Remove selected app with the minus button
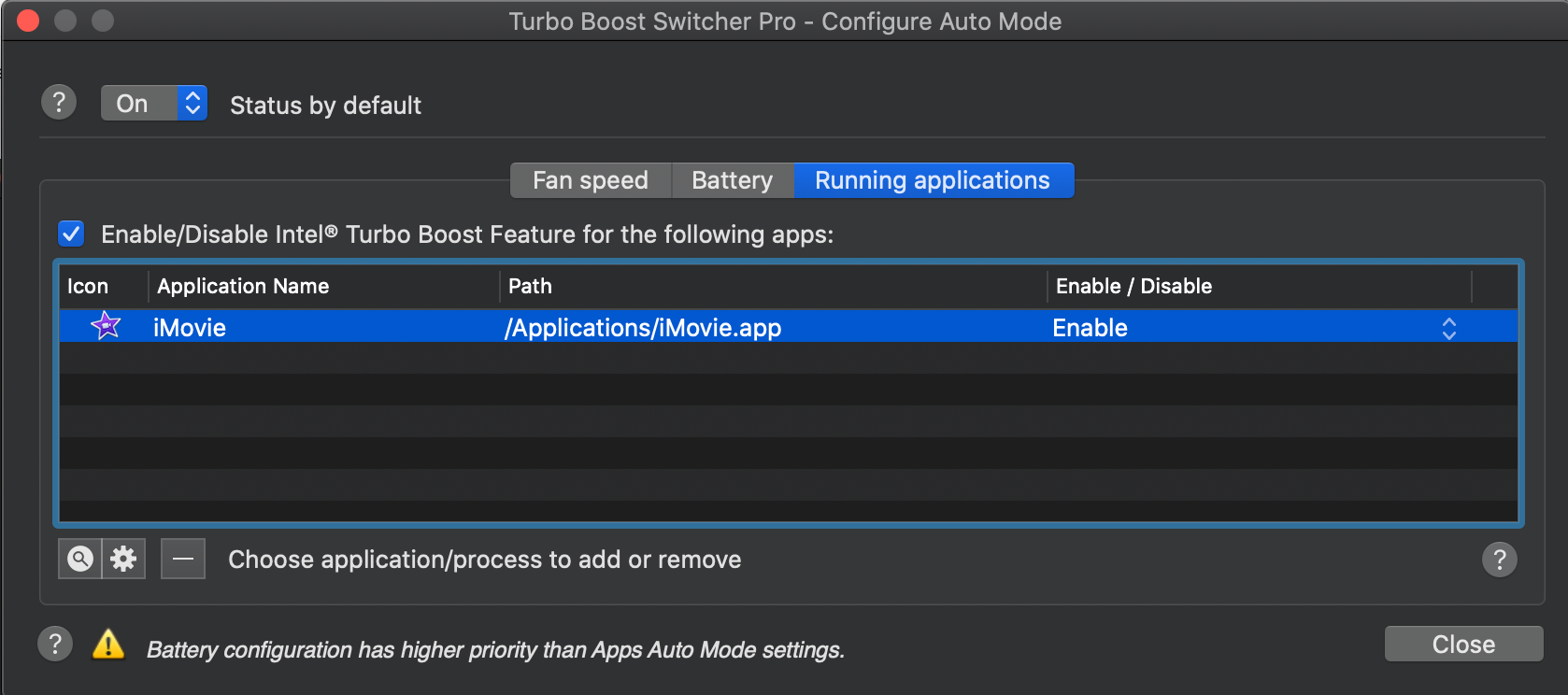 click(x=183, y=560)
